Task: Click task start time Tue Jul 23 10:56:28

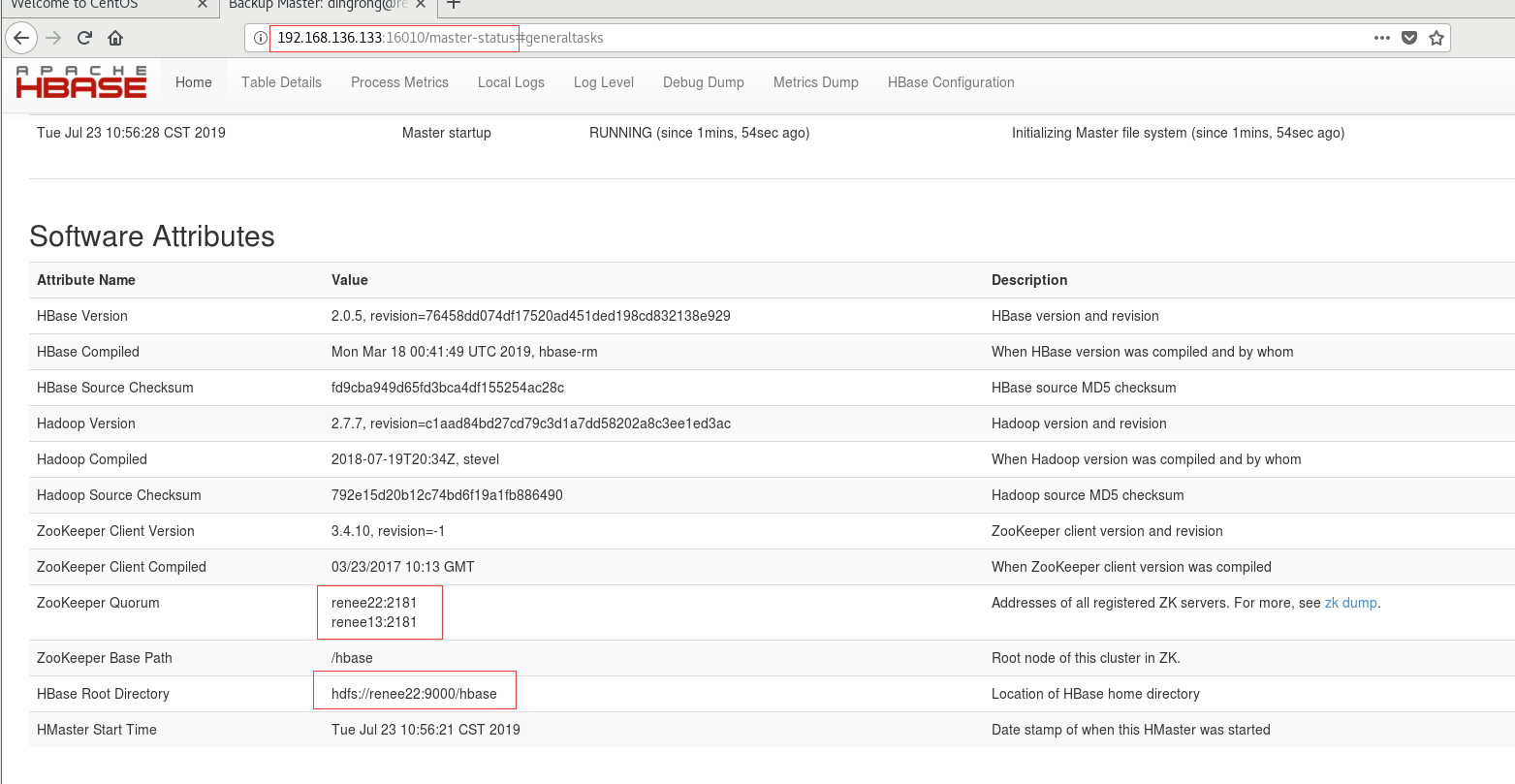Action: pyautogui.click(x=131, y=133)
